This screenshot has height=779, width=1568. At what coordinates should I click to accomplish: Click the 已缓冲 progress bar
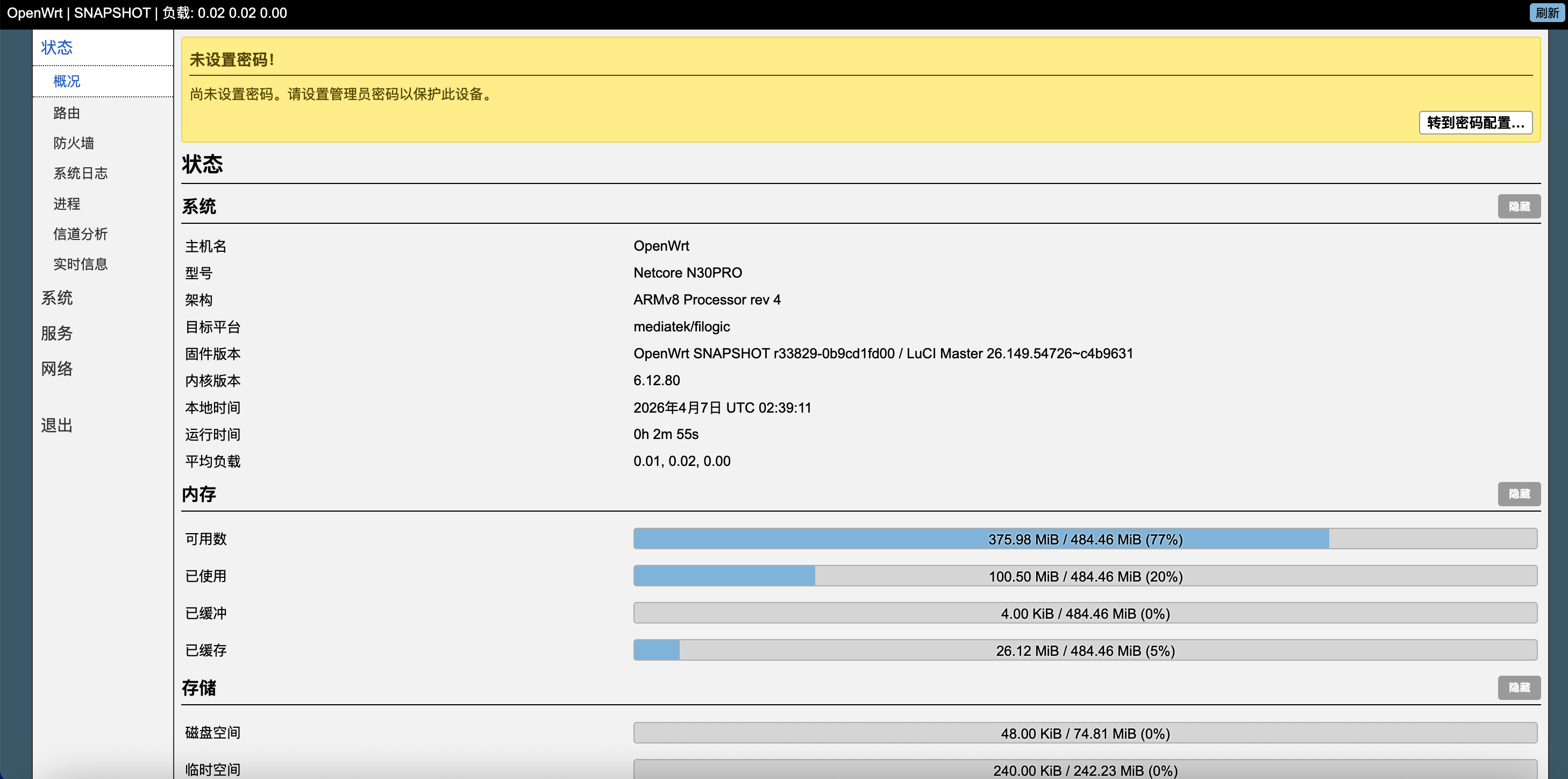[1085, 613]
